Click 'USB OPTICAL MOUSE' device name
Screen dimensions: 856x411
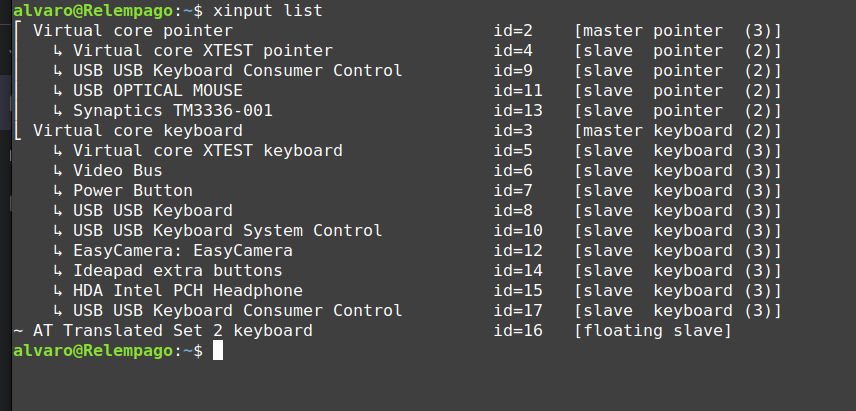[158, 91]
